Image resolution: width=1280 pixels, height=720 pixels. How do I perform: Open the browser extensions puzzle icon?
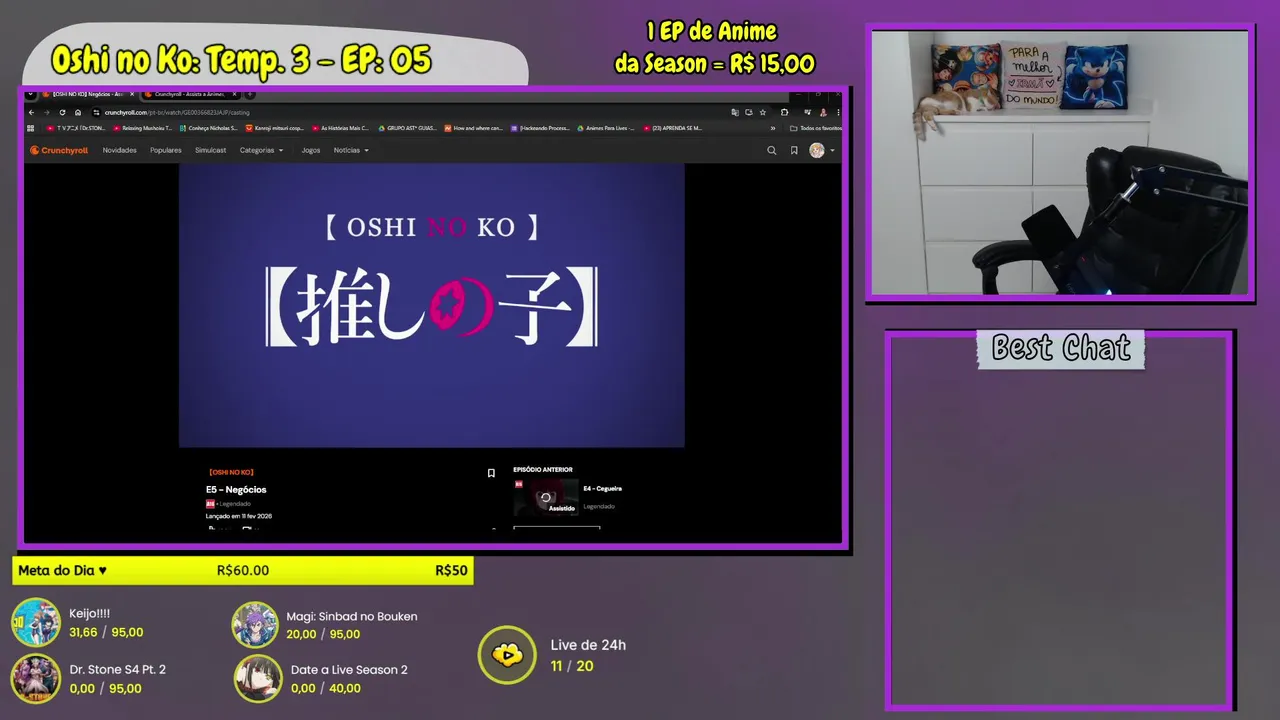click(784, 112)
